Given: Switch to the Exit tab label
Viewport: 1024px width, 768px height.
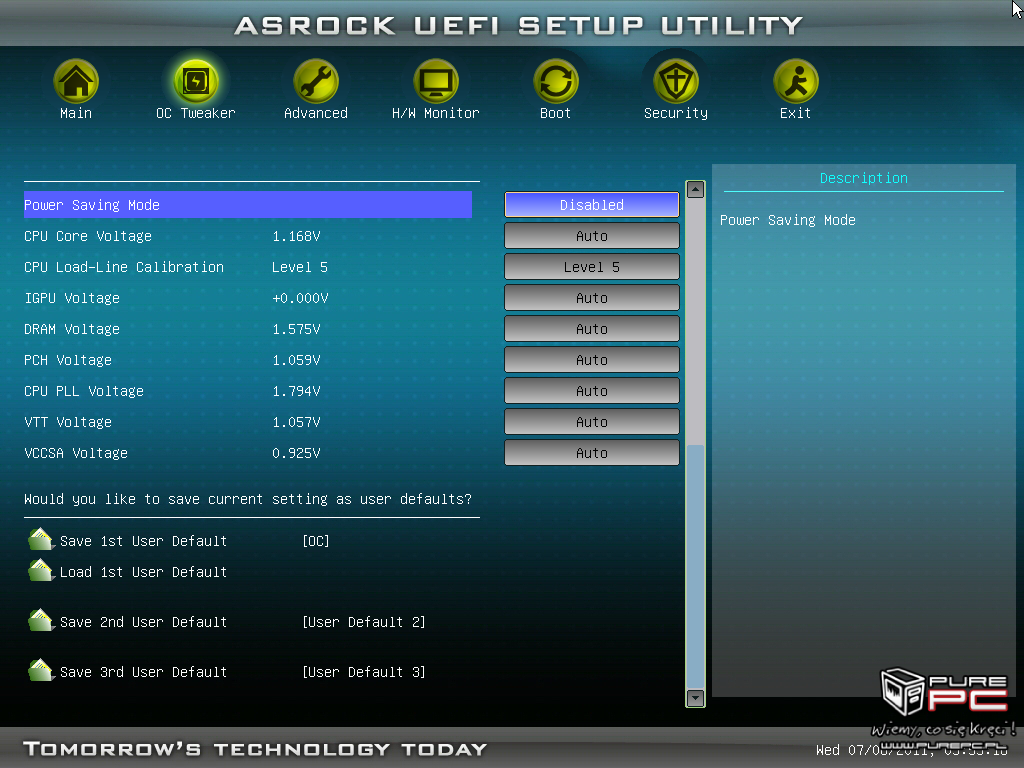Looking at the screenshot, I should (x=795, y=114).
